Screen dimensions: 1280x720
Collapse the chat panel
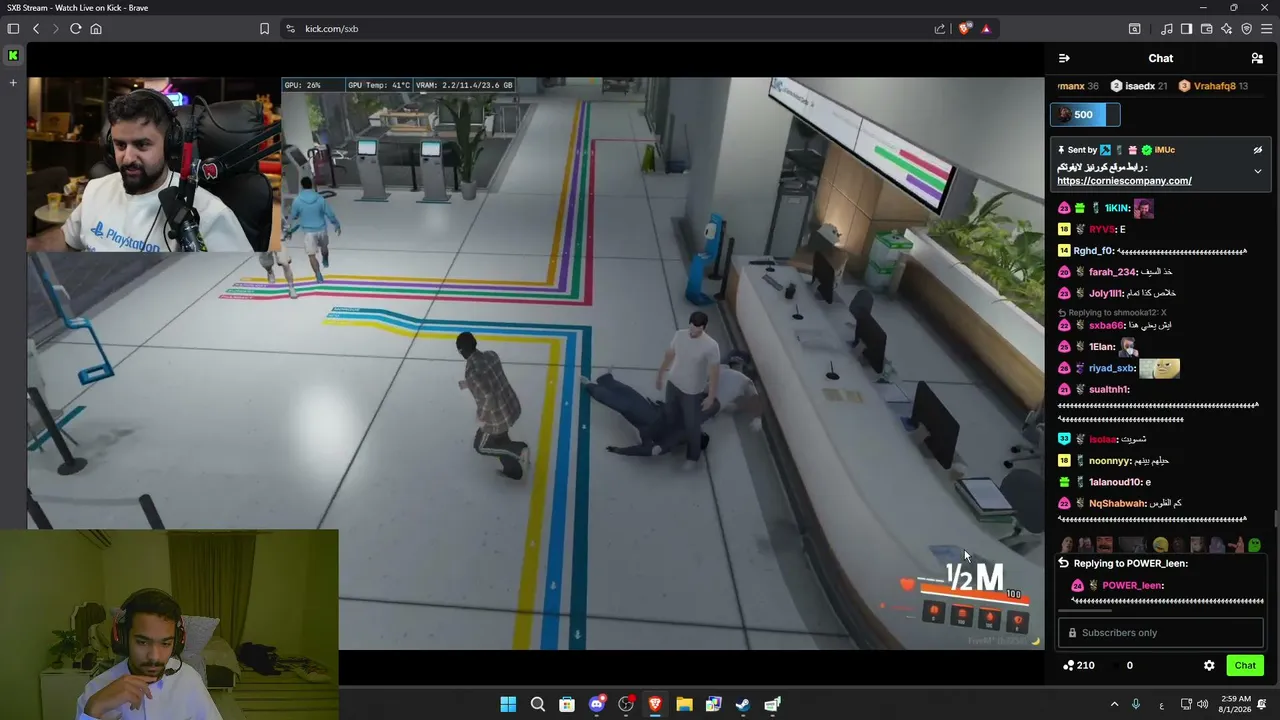tap(1064, 58)
